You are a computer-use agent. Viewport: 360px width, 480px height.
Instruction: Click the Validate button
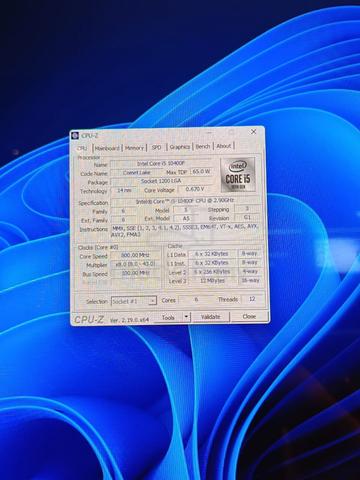click(x=211, y=317)
